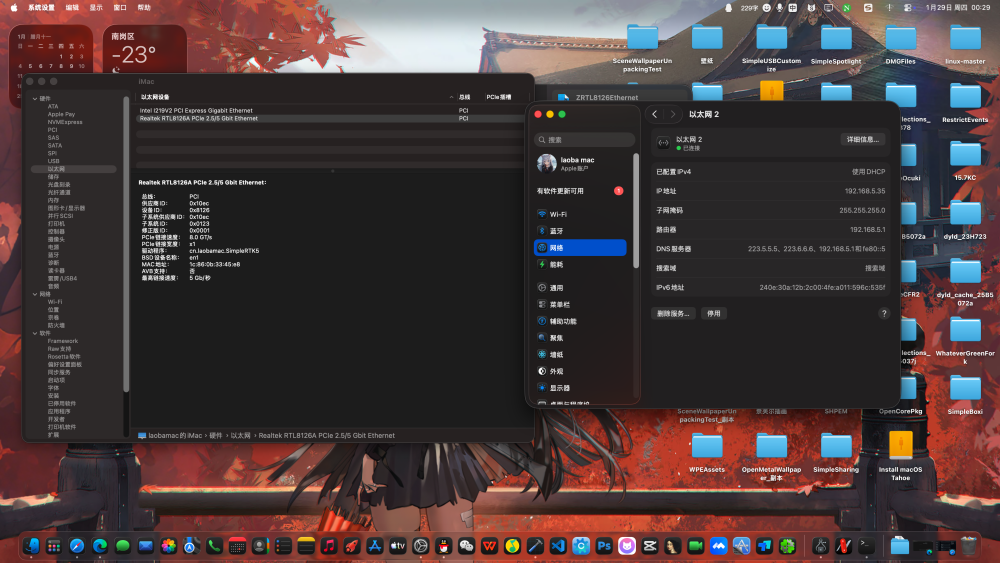The image size is (1000, 563).
Task: Collapse the 软件 (Software) tree section
Action: [x=35, y=333]
